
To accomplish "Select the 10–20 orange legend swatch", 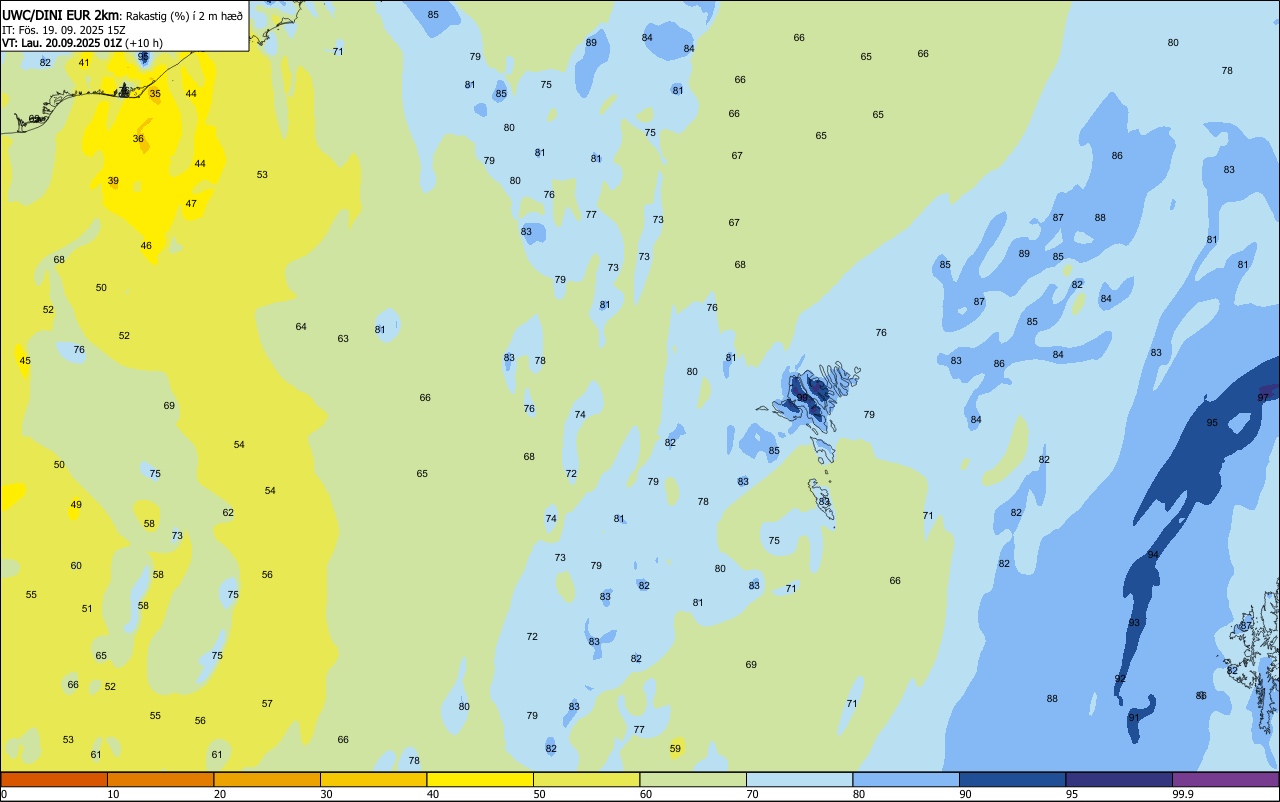I will pyautogui.click(x=160, y=779).
